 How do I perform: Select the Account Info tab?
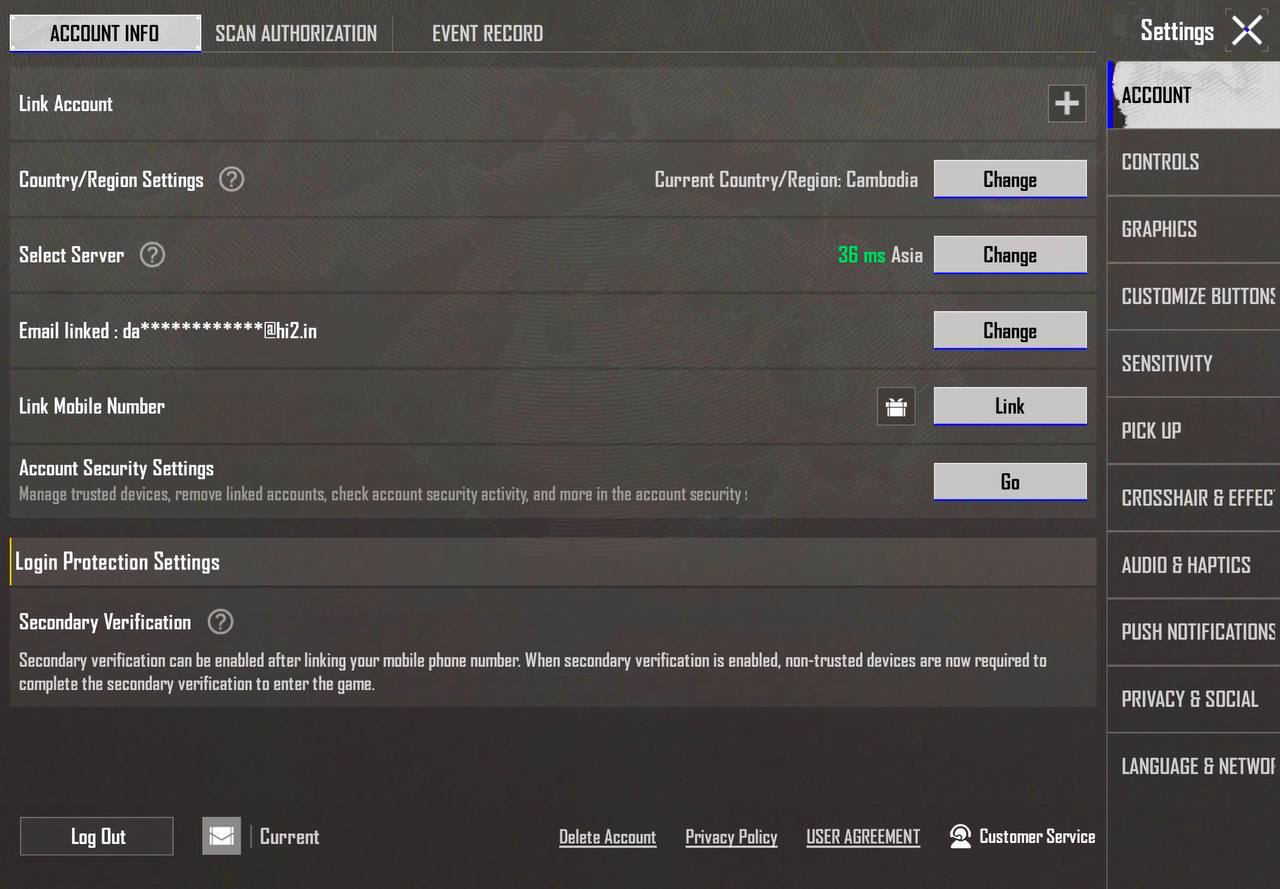click(105, 33)
